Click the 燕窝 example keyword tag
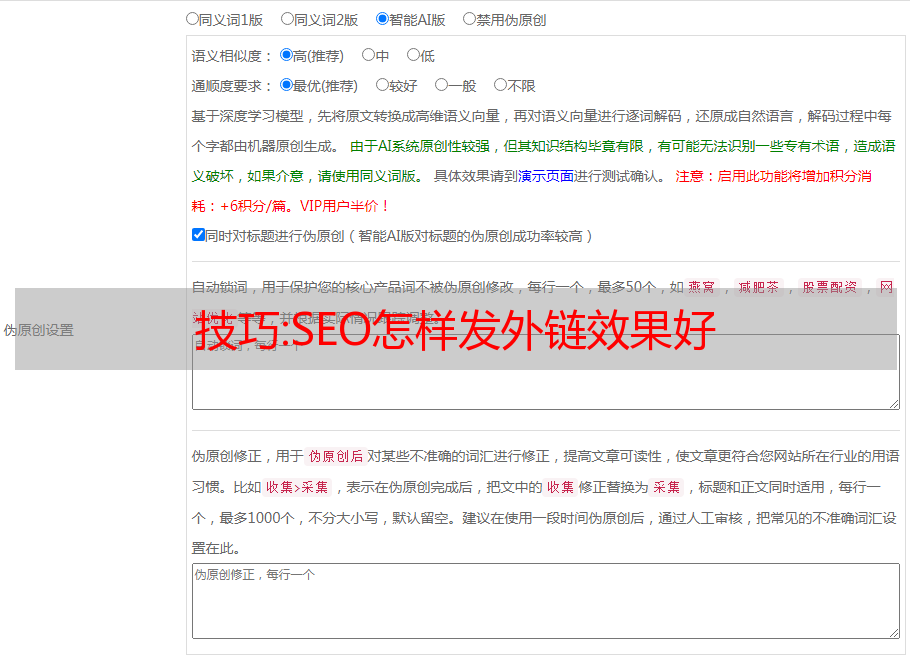 pos(702,287)
